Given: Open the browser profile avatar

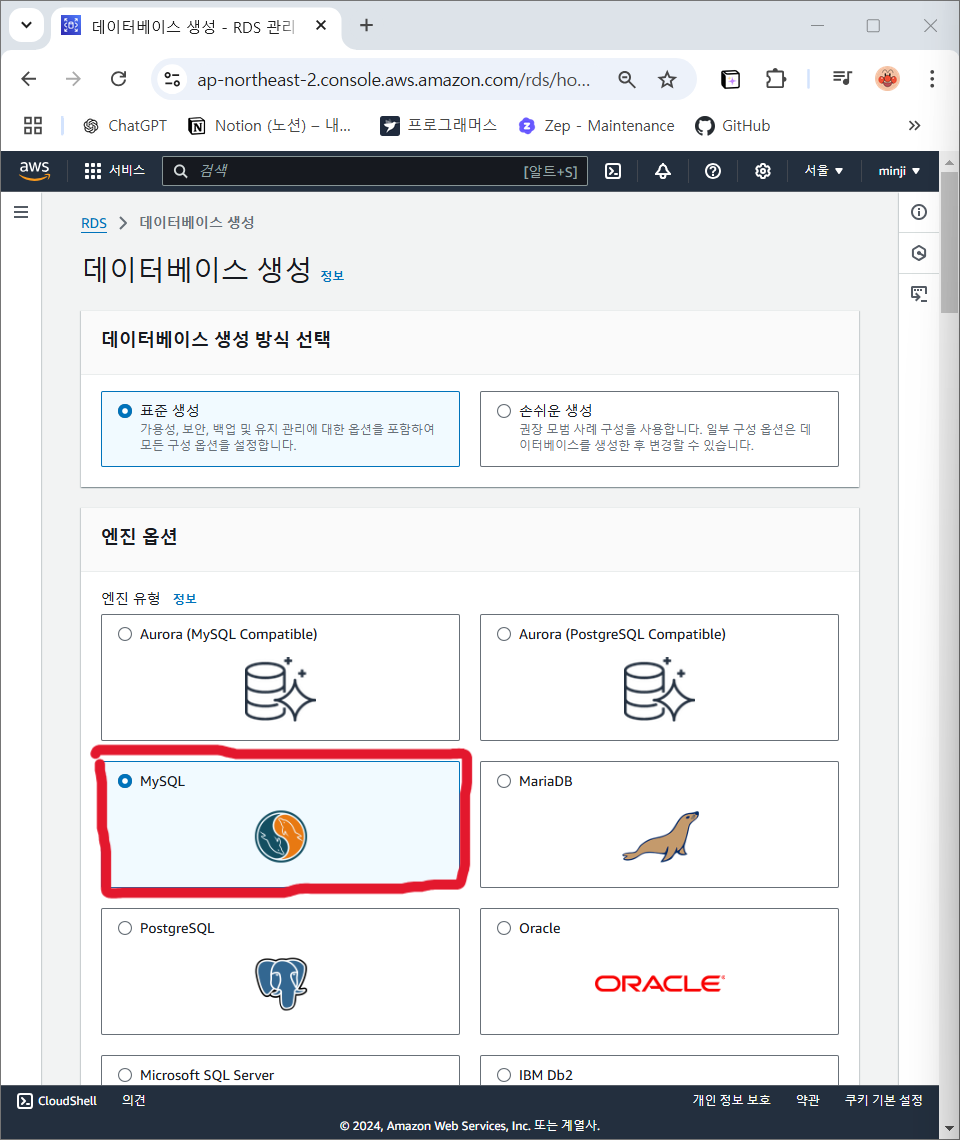Looking at the screenshot, I should coord(887,79).
